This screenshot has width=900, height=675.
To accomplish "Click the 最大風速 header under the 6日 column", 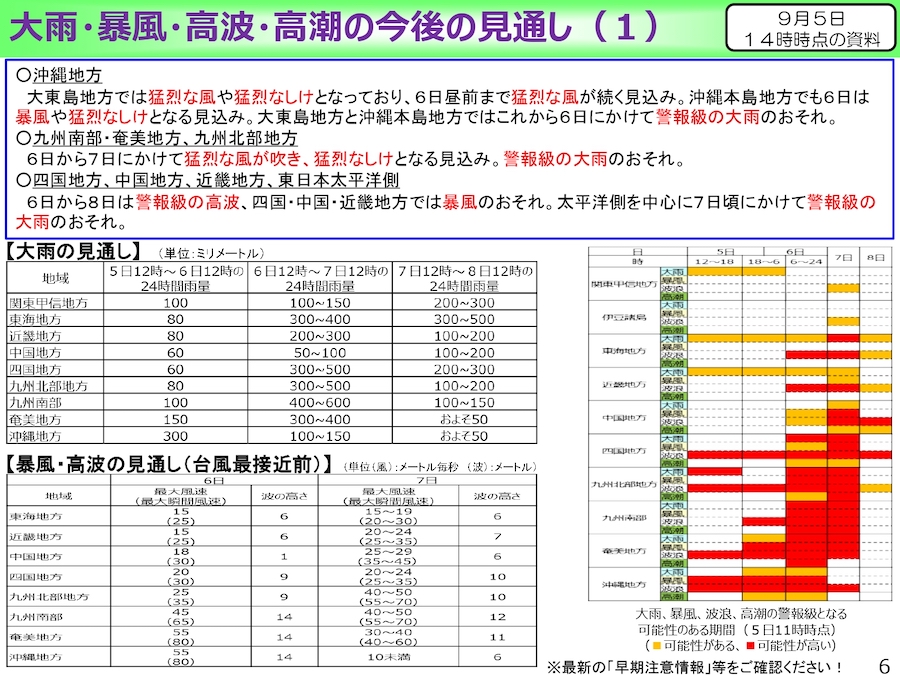I will click(181, 496).
